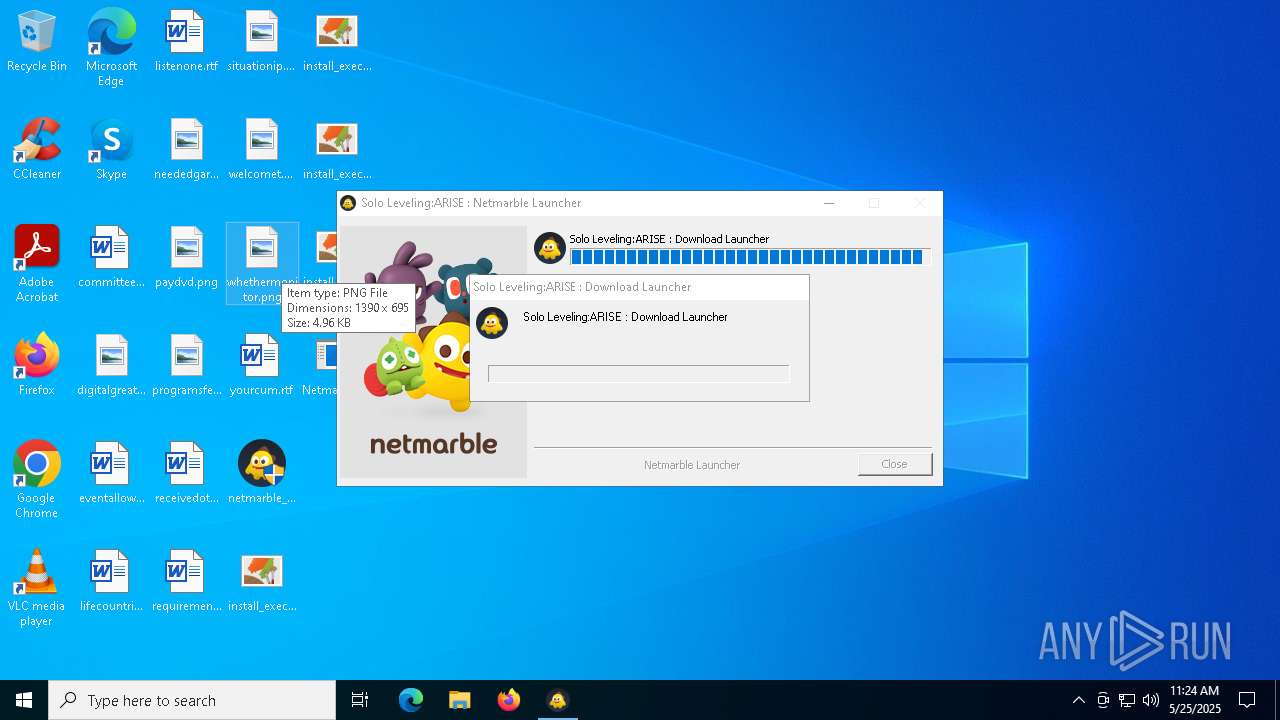Click the blue download progress bar

click(750, 257)
